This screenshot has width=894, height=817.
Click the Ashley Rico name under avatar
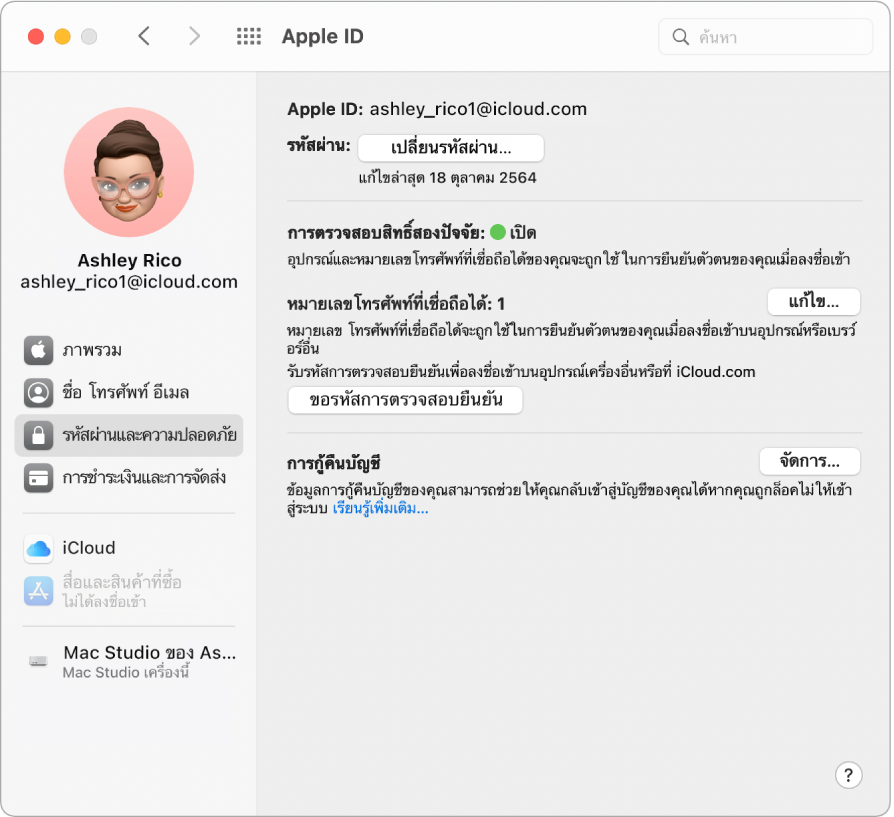point(129,261)
